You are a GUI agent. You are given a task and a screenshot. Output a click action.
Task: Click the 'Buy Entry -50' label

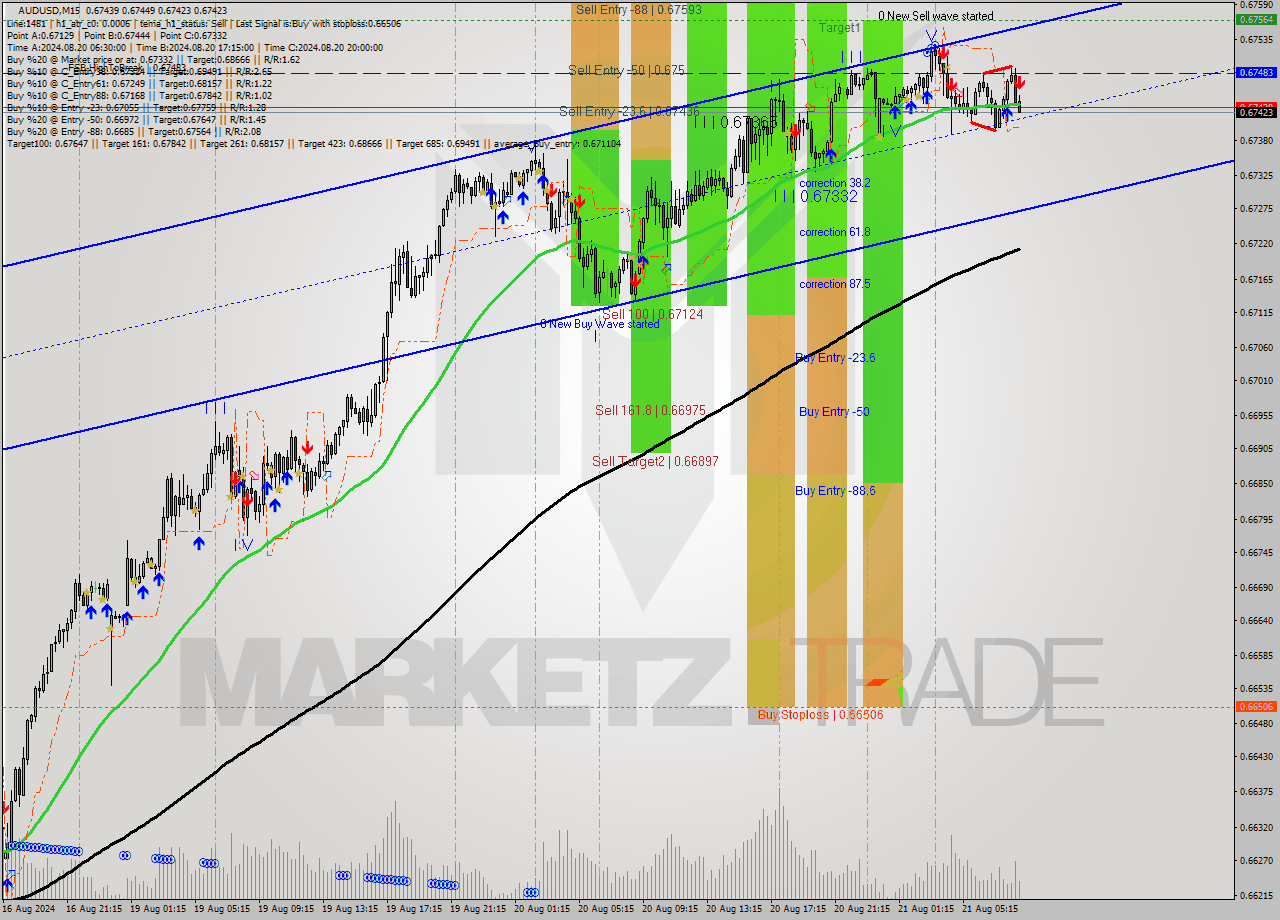tap(834, 411)
